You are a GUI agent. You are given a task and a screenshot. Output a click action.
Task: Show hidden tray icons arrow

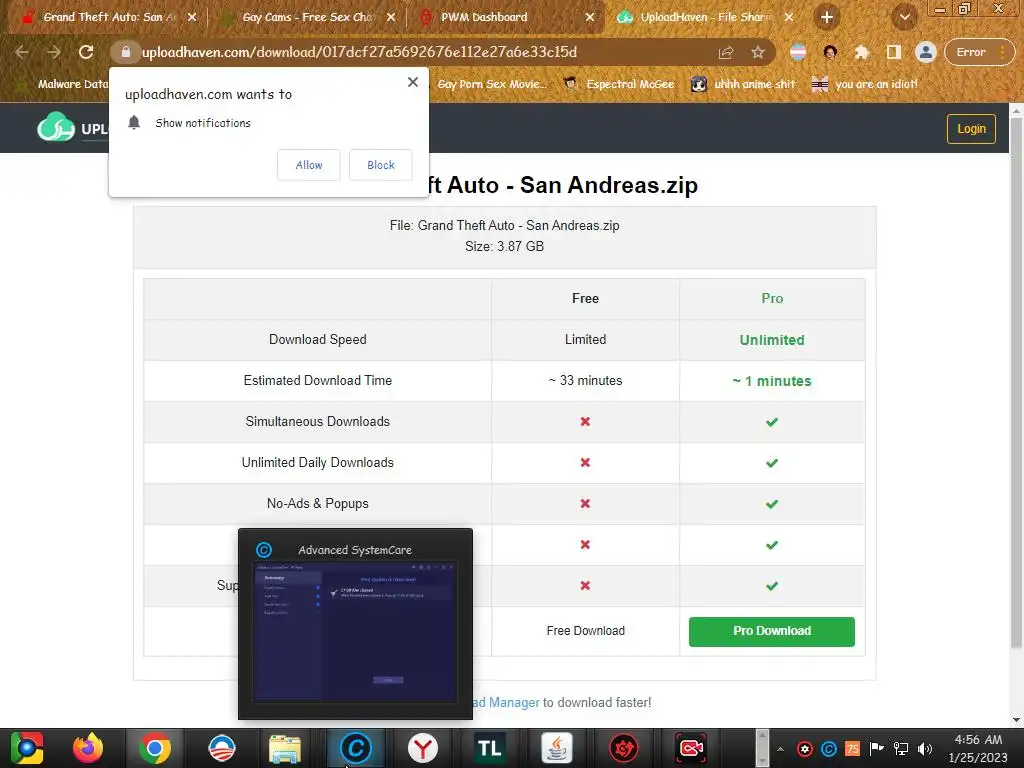(x=780, y=749)
